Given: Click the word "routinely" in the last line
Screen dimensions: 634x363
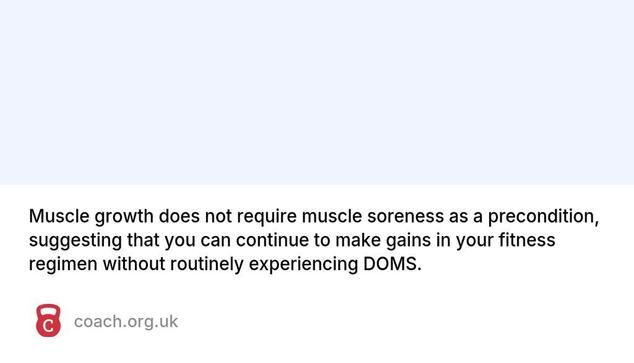Looking at the screenshot, I should tap(207, 265).
